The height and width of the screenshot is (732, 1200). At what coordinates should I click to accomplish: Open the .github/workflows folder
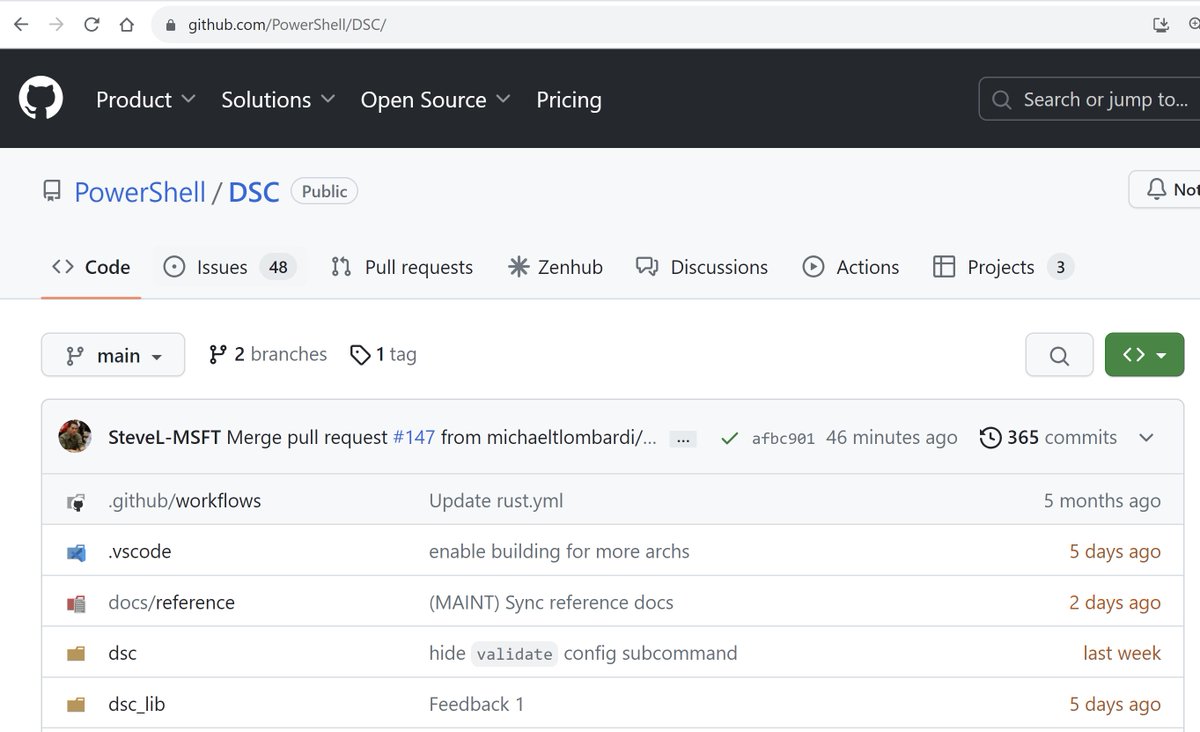click(x=184, y=501)
